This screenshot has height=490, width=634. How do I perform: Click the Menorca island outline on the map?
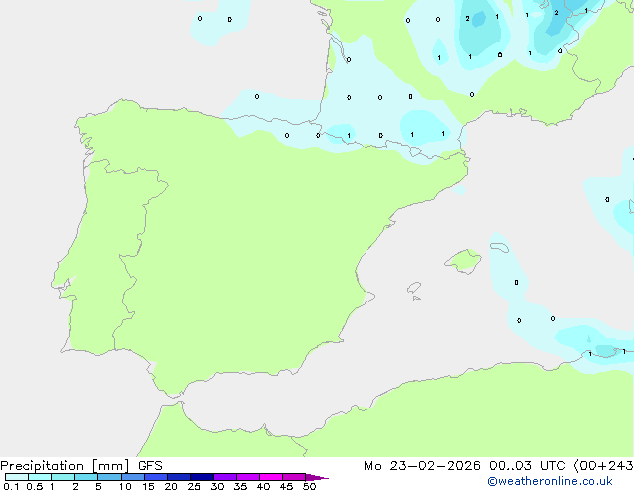499,247
